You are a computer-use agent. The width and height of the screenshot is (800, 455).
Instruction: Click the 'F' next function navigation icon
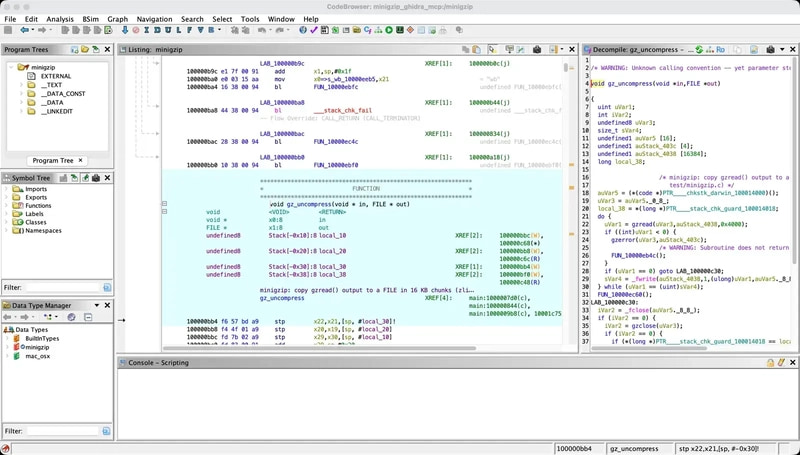pos(189,30)
